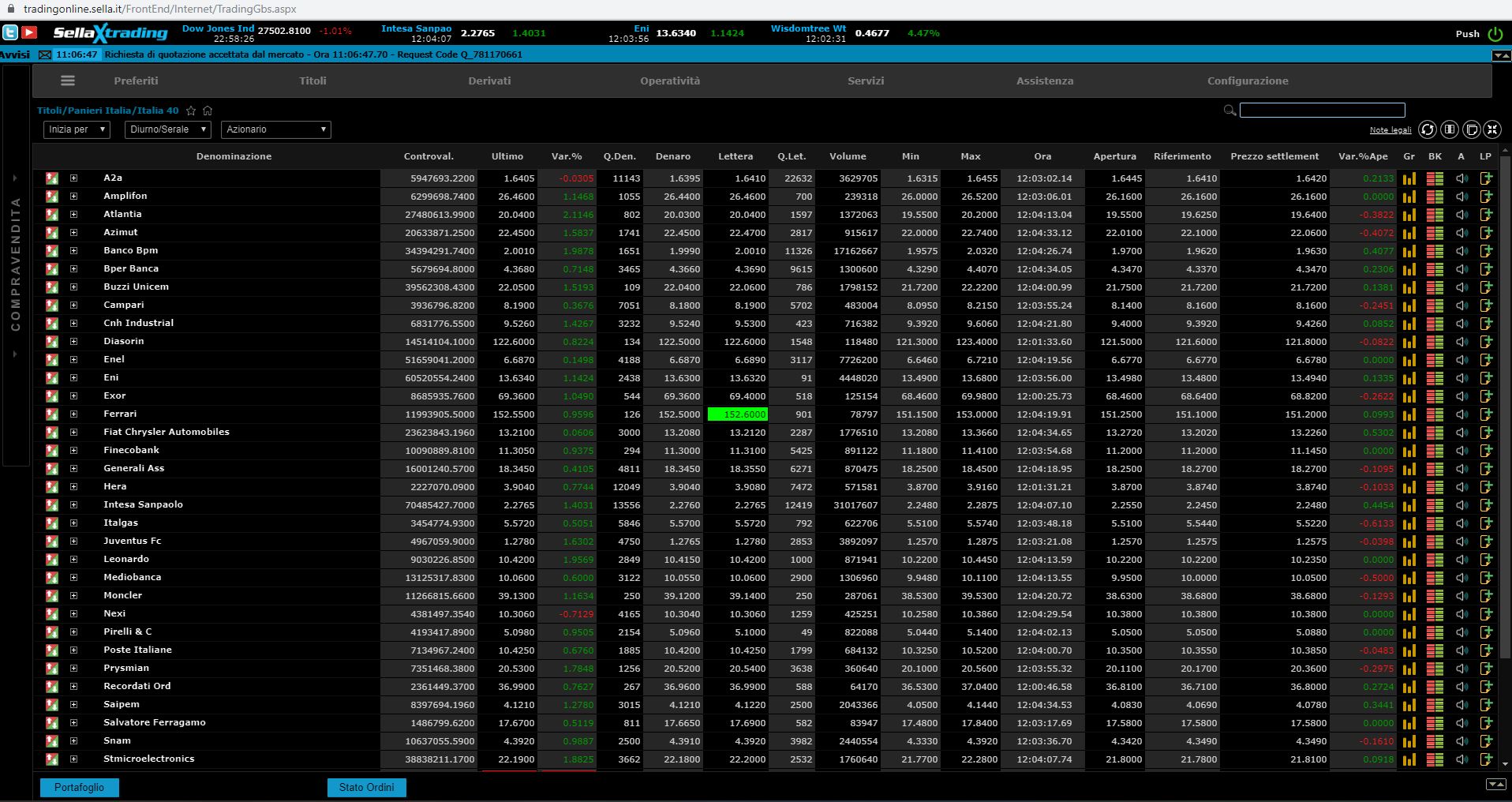Image resolution: width=1512 pixels, height=802 pixels.
Task: Open trade icon for Ferrari
Action: click(52, 414)
